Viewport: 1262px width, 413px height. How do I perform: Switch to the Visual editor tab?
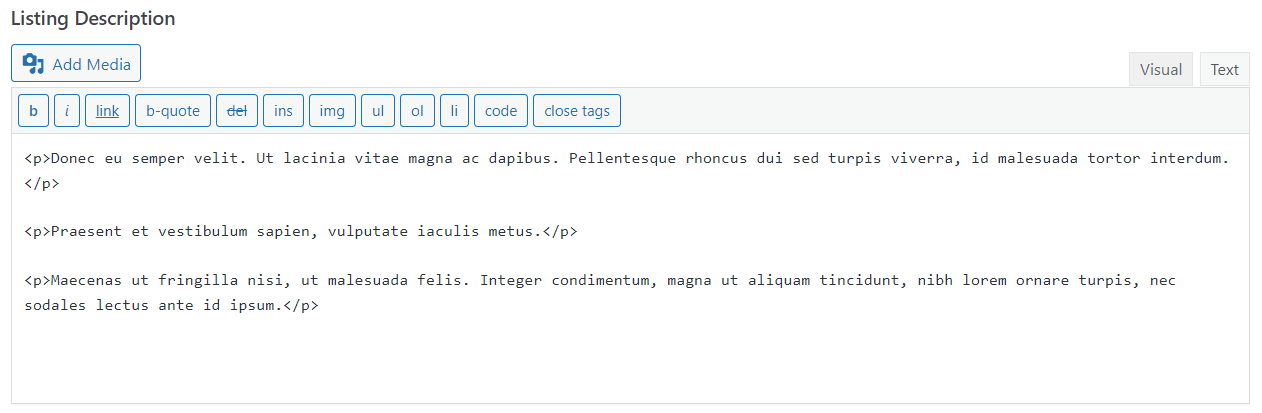tap(1161, 70)
